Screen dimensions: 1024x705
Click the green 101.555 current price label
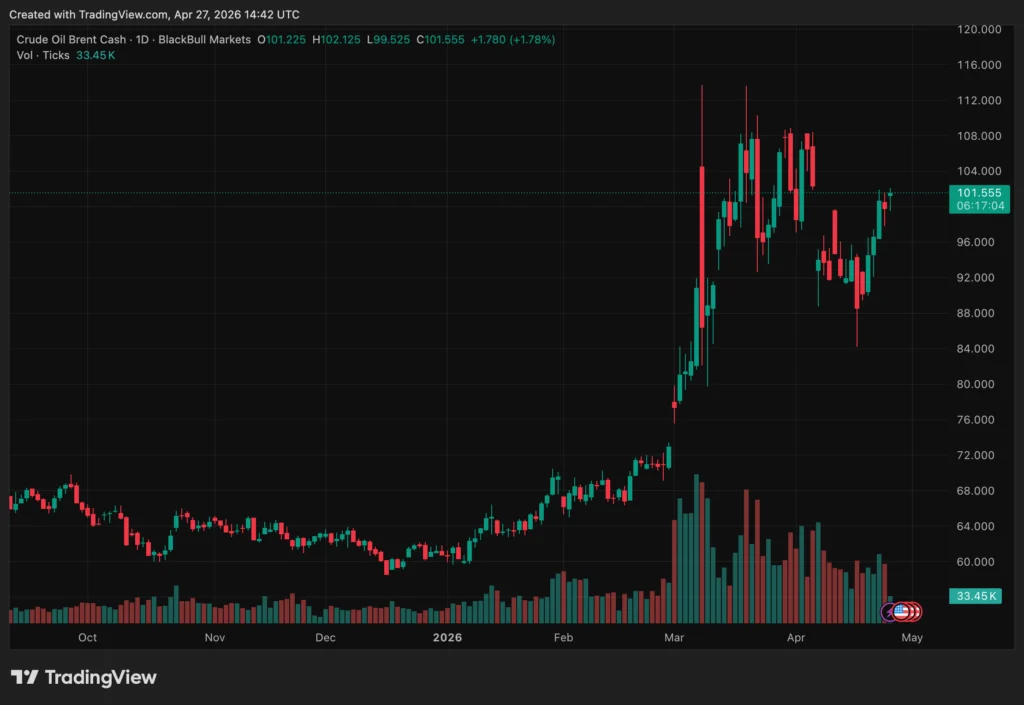978,192
